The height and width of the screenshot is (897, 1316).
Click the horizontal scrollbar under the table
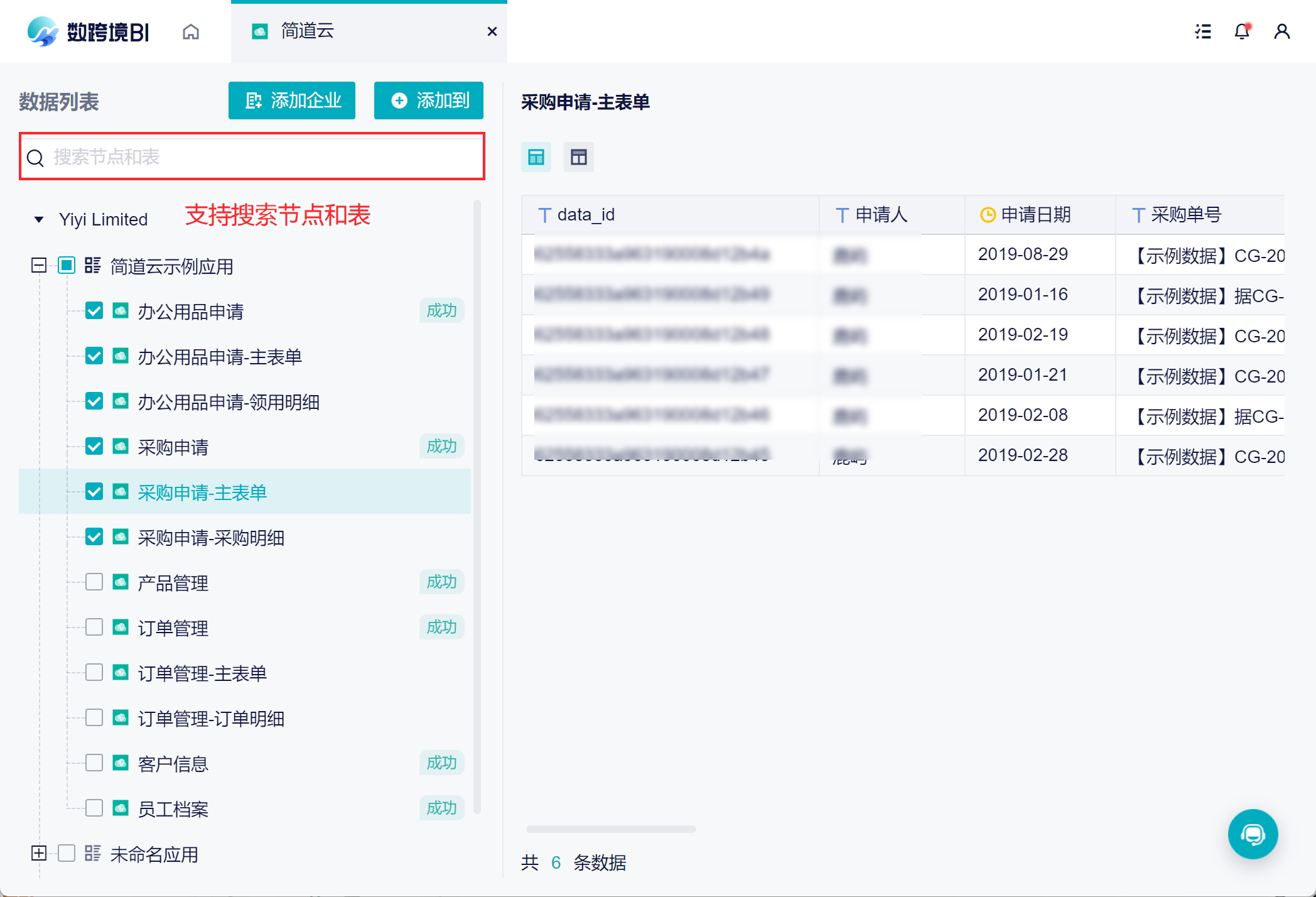tap(610, 829)
